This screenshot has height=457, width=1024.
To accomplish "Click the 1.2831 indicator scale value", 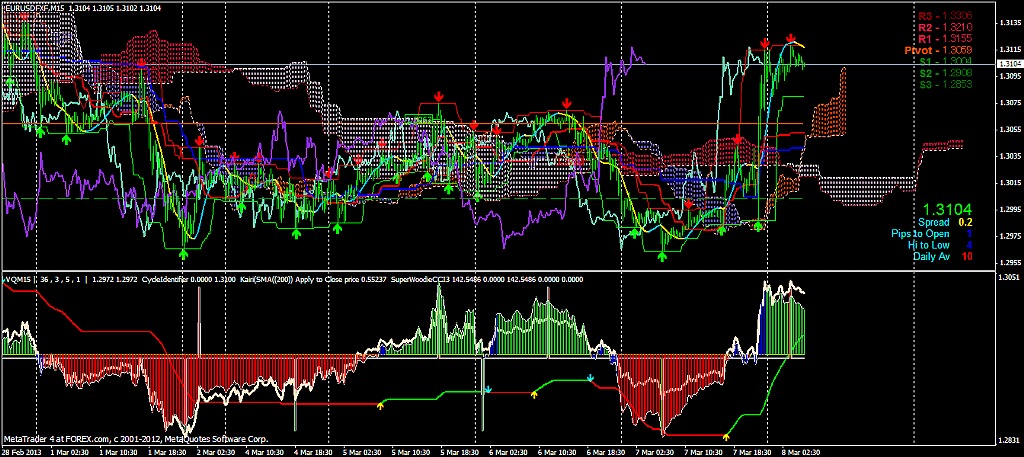I will [1010, 439].
